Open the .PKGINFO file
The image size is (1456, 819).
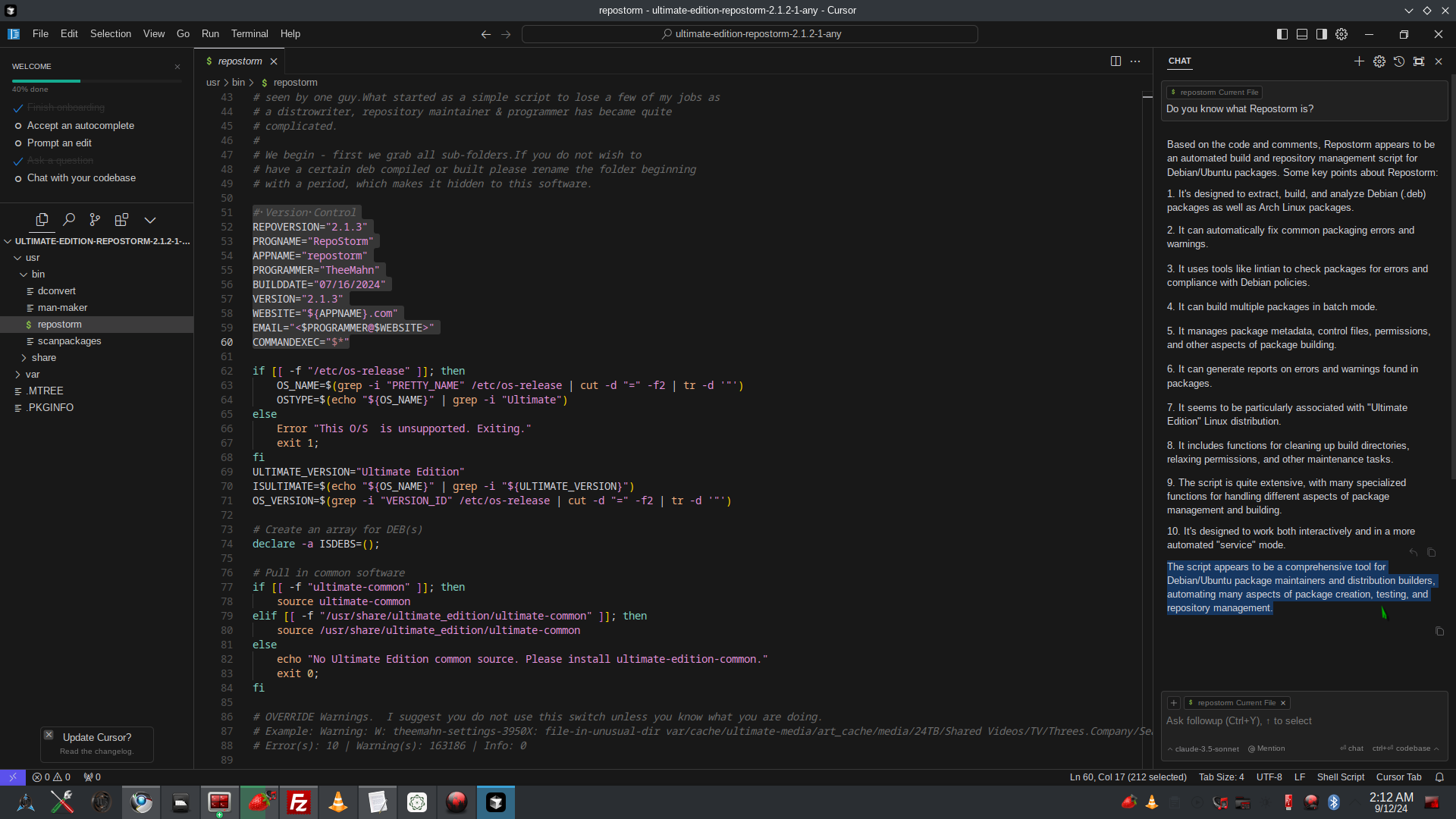click(97, 408)
